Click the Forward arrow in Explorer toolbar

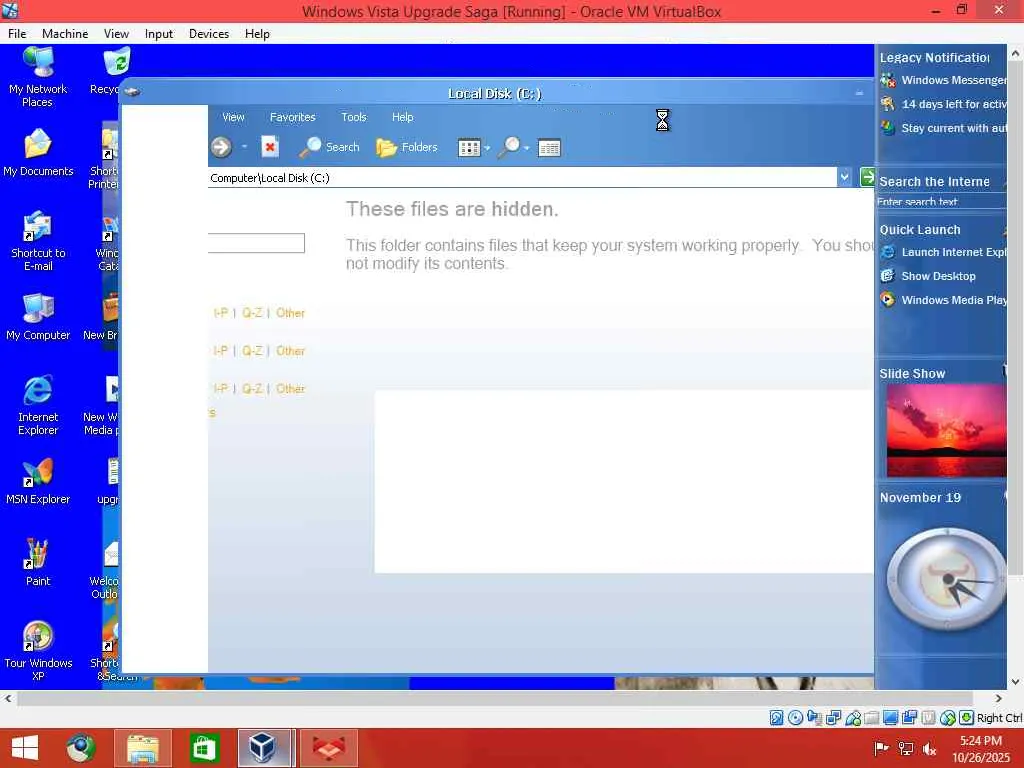coord(221,147)
